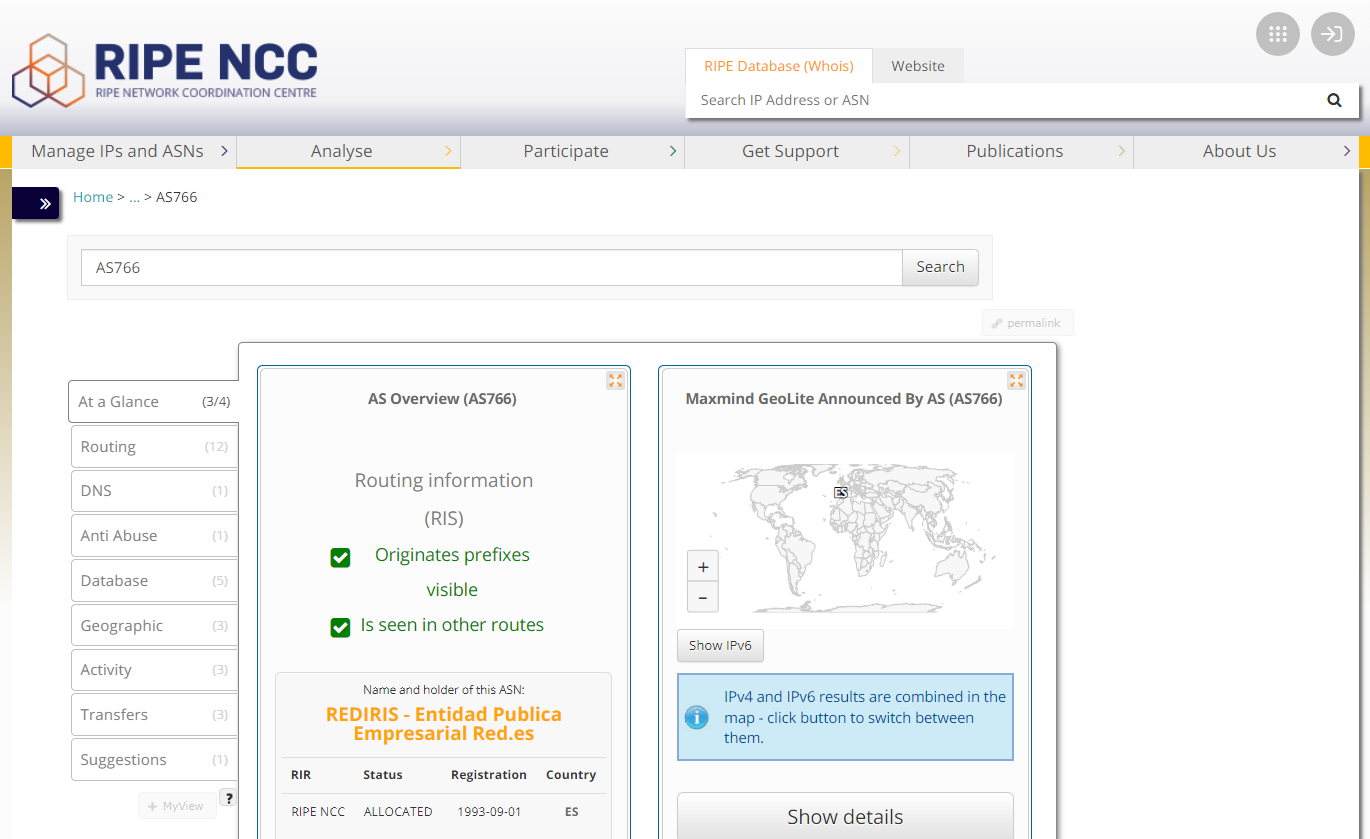The image size is (1370, 839).
Task: Click the login arrow icon
Action: click(x=1332, y=34)
